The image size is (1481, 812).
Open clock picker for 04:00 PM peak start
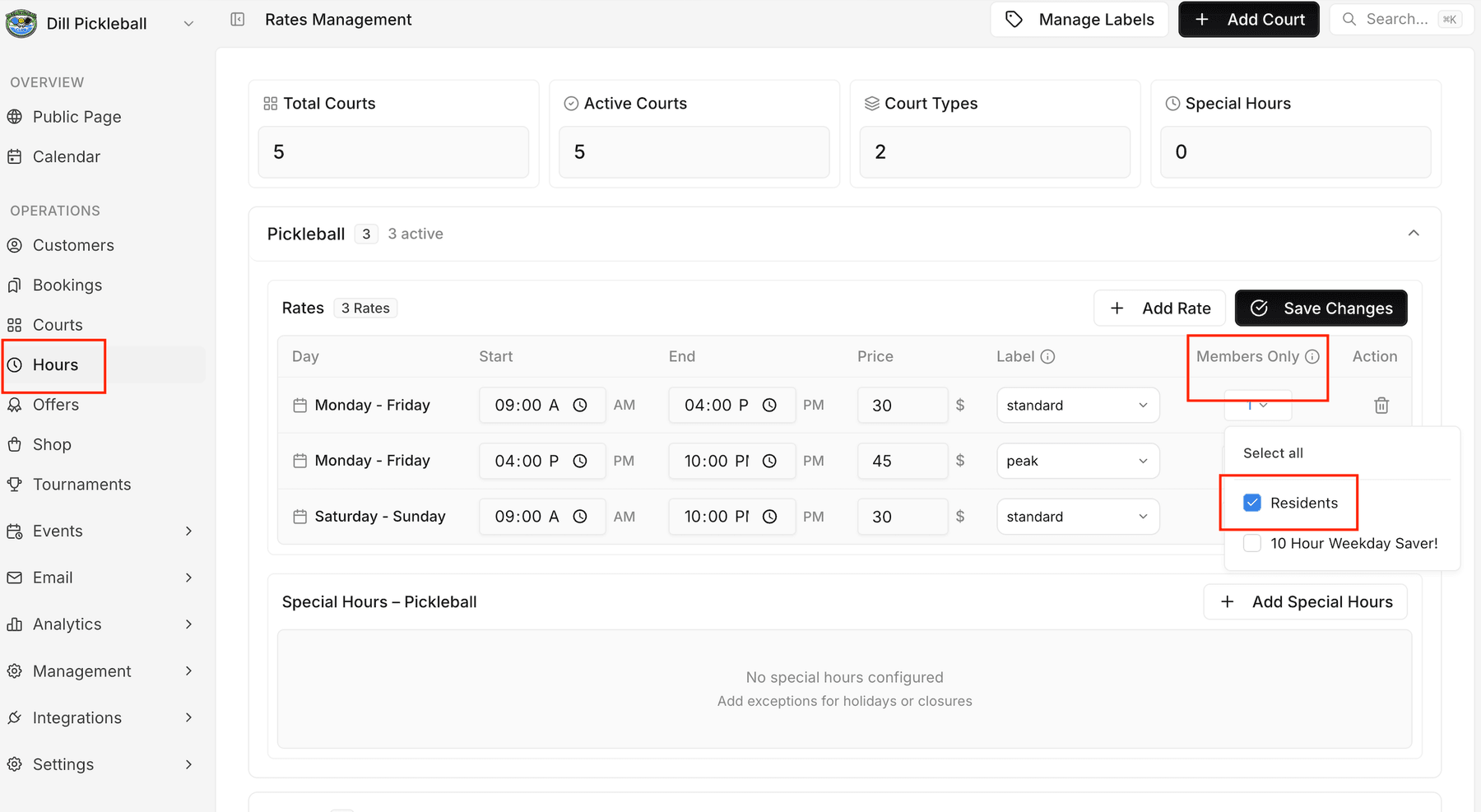(x=580, y=461)
